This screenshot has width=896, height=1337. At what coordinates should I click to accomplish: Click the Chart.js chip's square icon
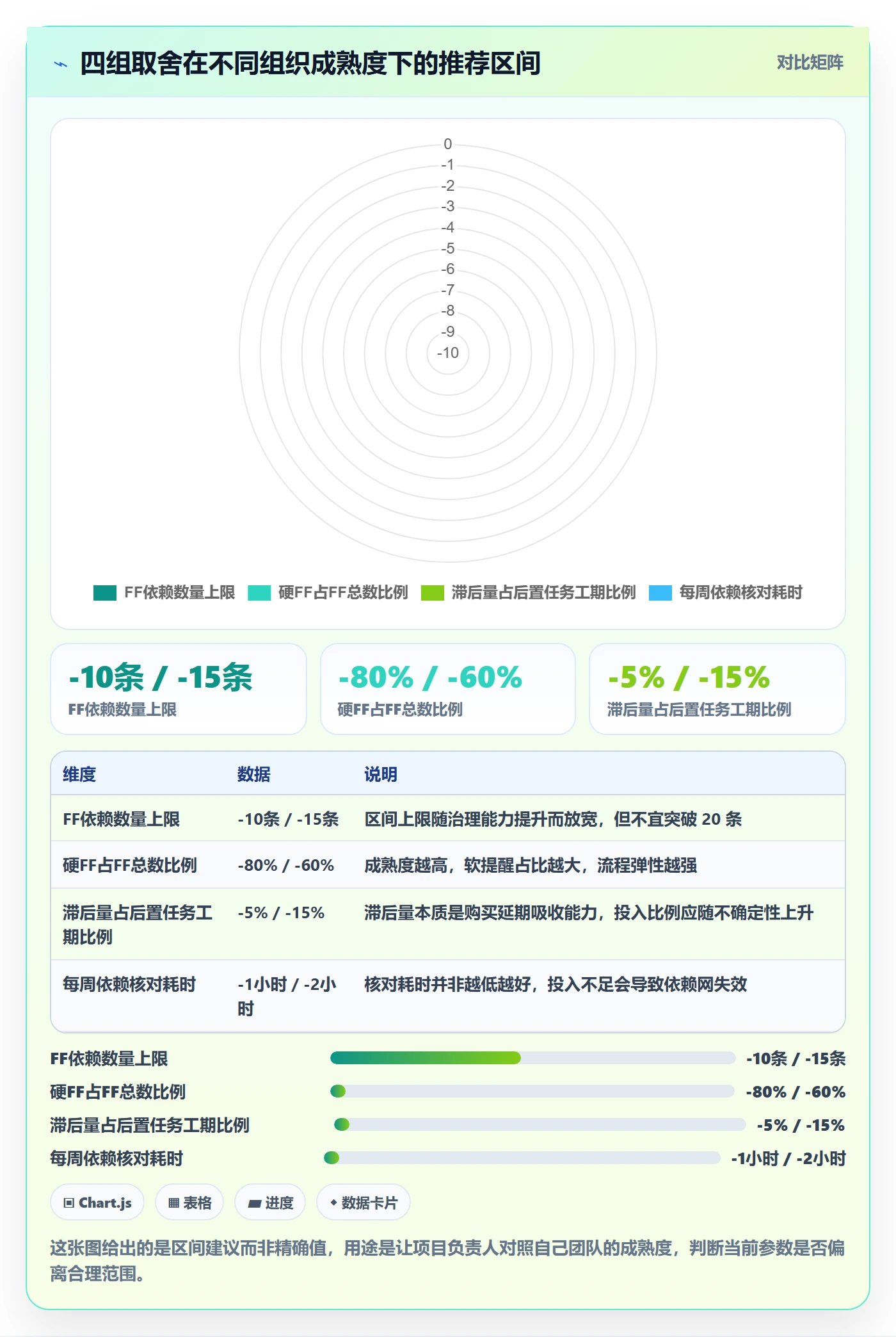69,1203
